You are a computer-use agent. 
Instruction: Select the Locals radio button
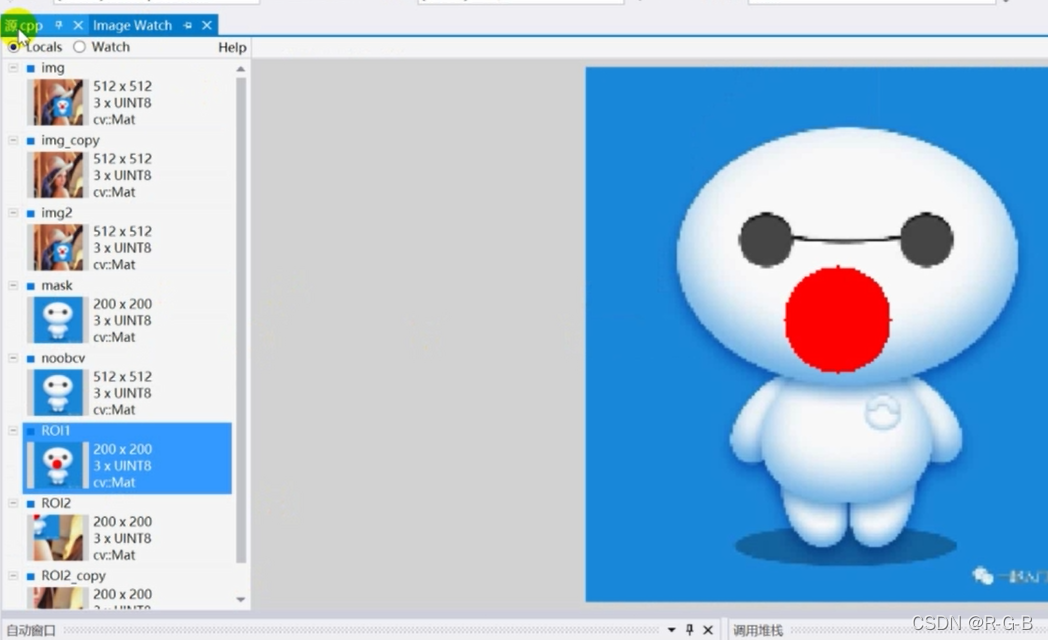coord(13,47)
